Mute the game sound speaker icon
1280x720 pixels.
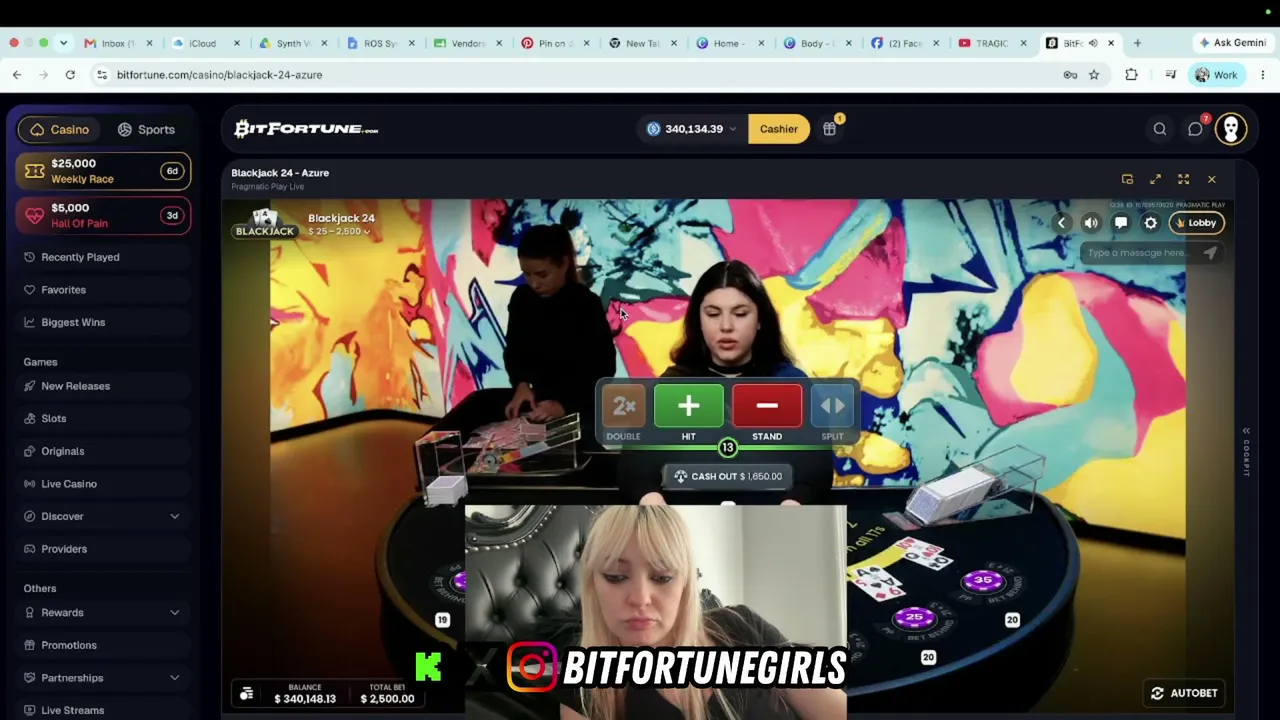pos(1091,223)
